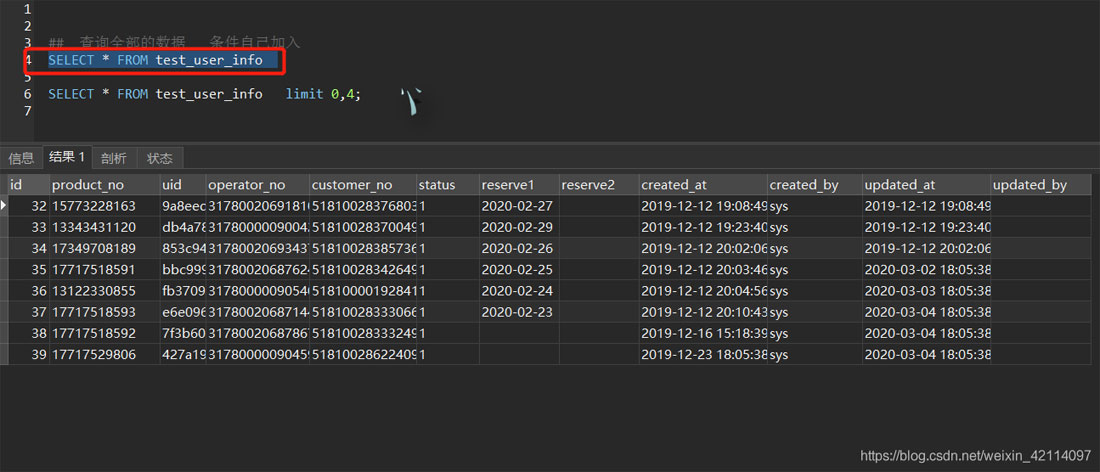Select the 结果 1 tab
The height and width of the screenshot is (472, 1100).
(68, 157)
